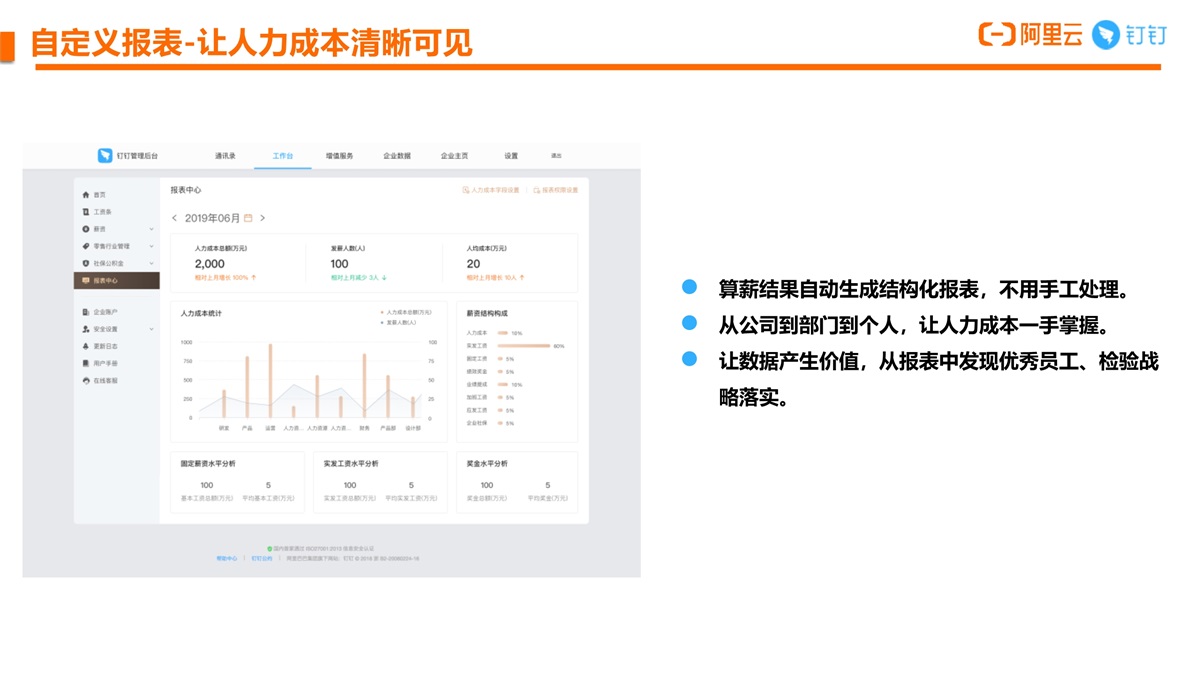Go to previous month arrow
The height and width of the screenshot is (675, 1200).
tap(174, 218)
